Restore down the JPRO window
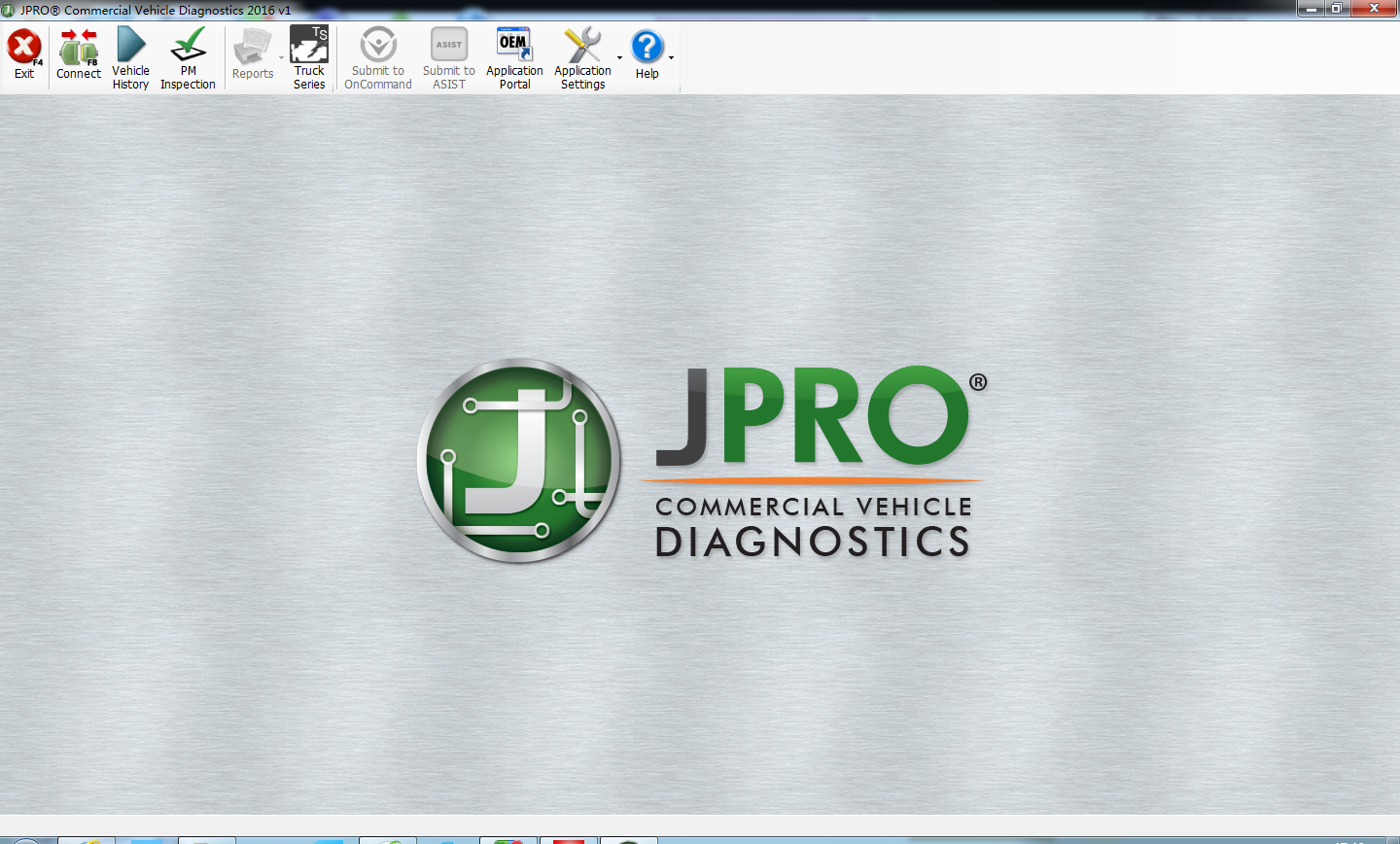1400x844 pixels. pyautogui.click(x=1338, y=9)
